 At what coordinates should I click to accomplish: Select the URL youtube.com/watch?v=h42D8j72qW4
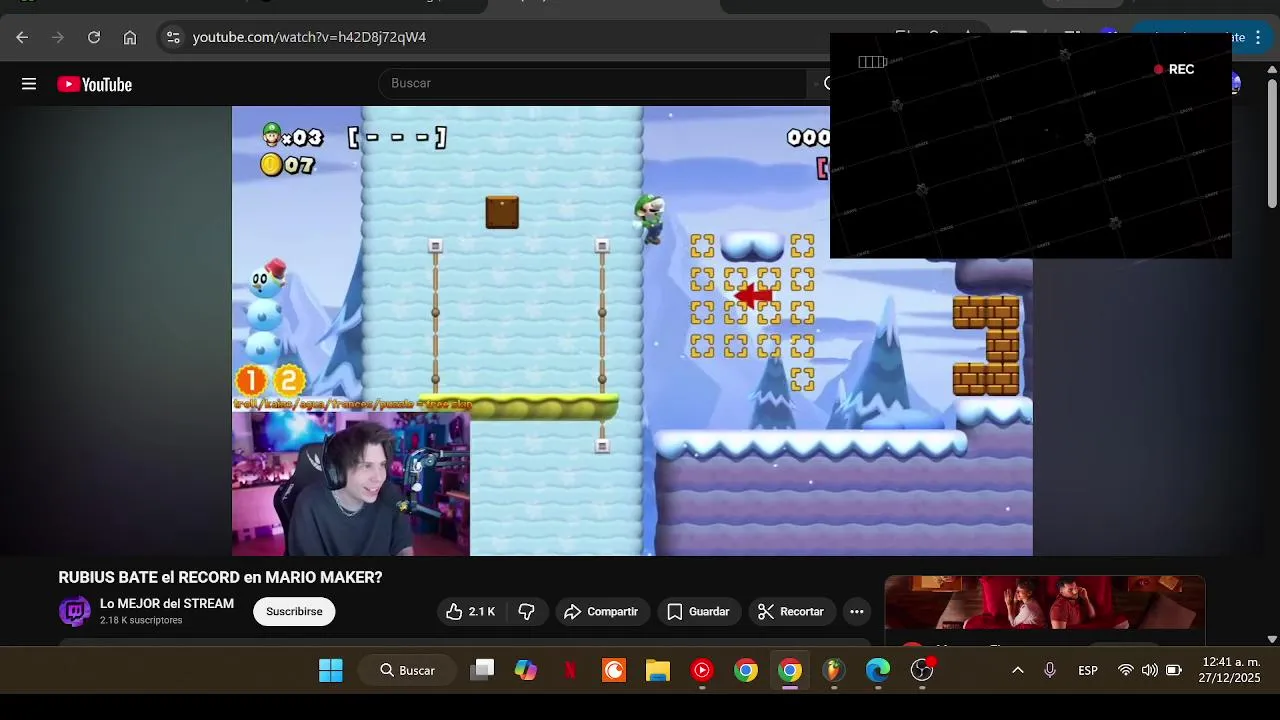point(309,37)
